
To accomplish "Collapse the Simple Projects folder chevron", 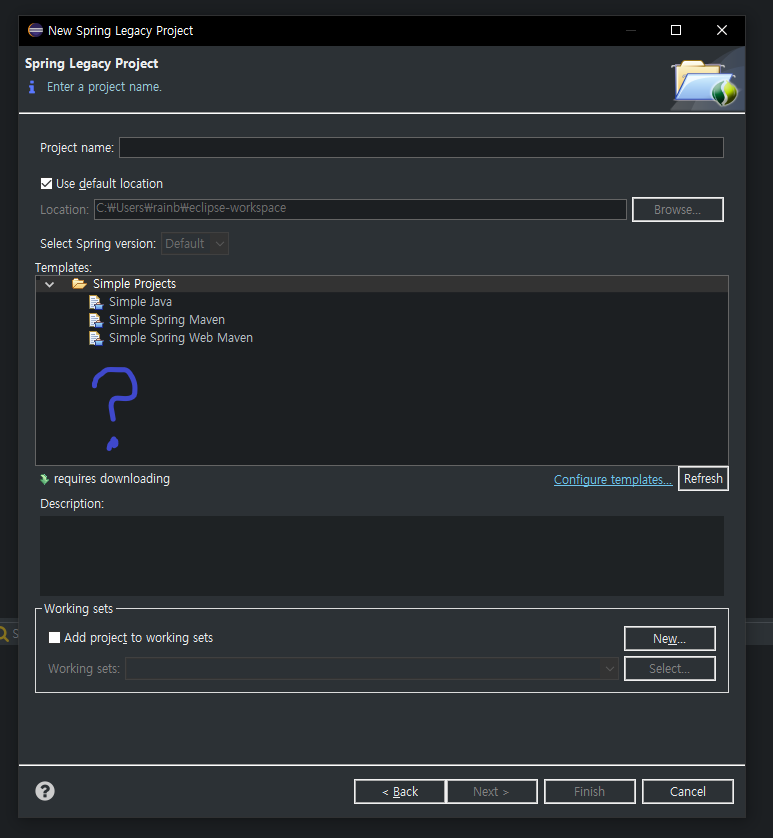I will (x=50, y=284).
